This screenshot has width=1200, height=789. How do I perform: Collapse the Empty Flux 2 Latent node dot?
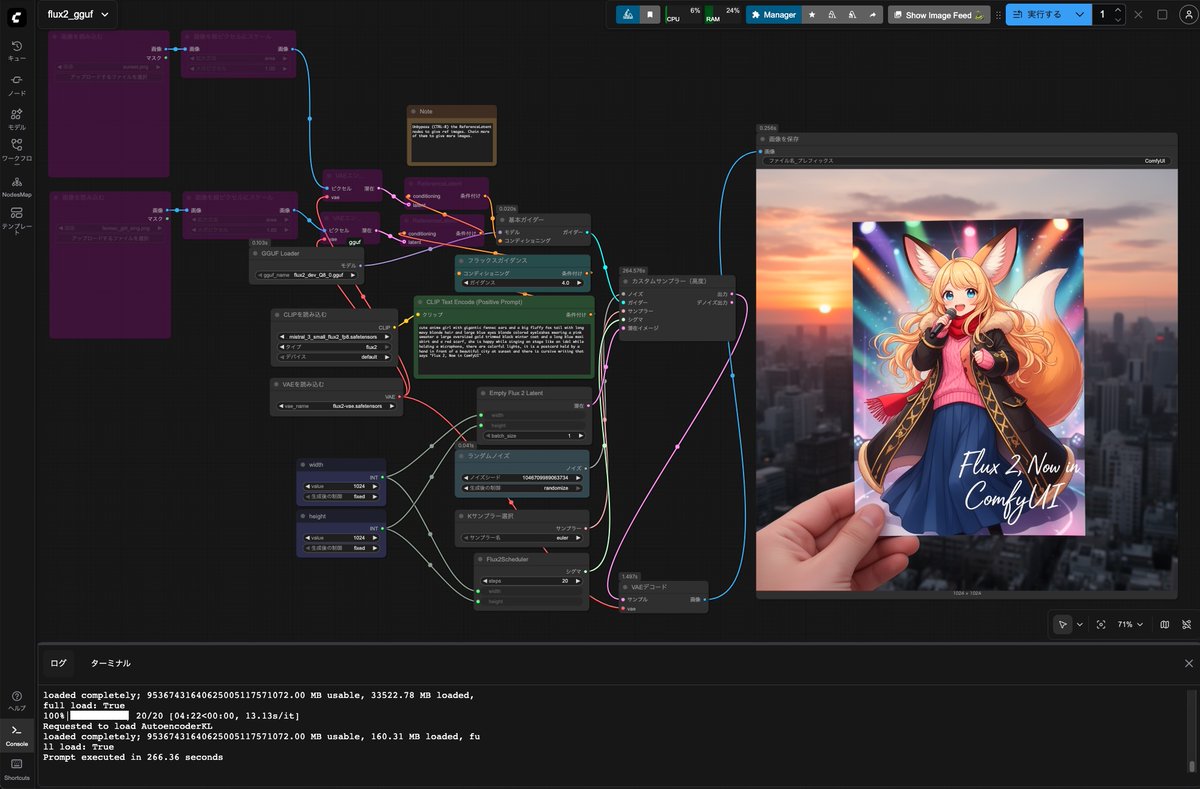[482, 393]
